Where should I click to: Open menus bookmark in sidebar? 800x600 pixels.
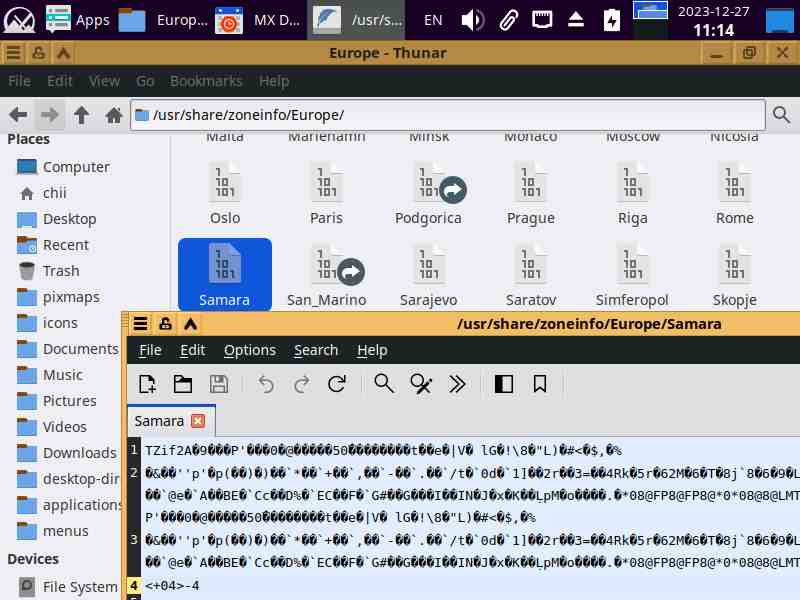(x=53, y=531)
